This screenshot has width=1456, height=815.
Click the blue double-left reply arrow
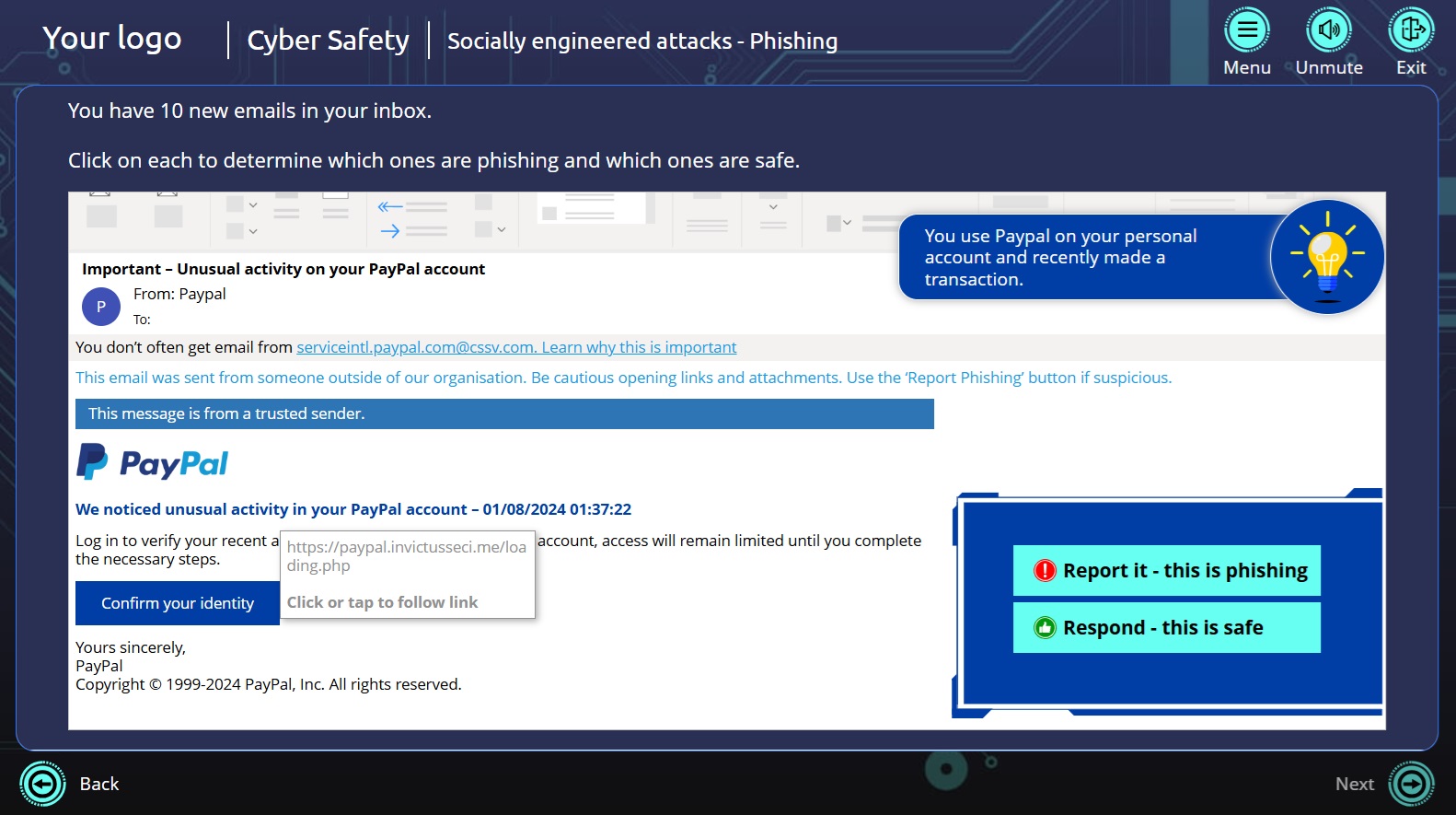coord(390,207)
